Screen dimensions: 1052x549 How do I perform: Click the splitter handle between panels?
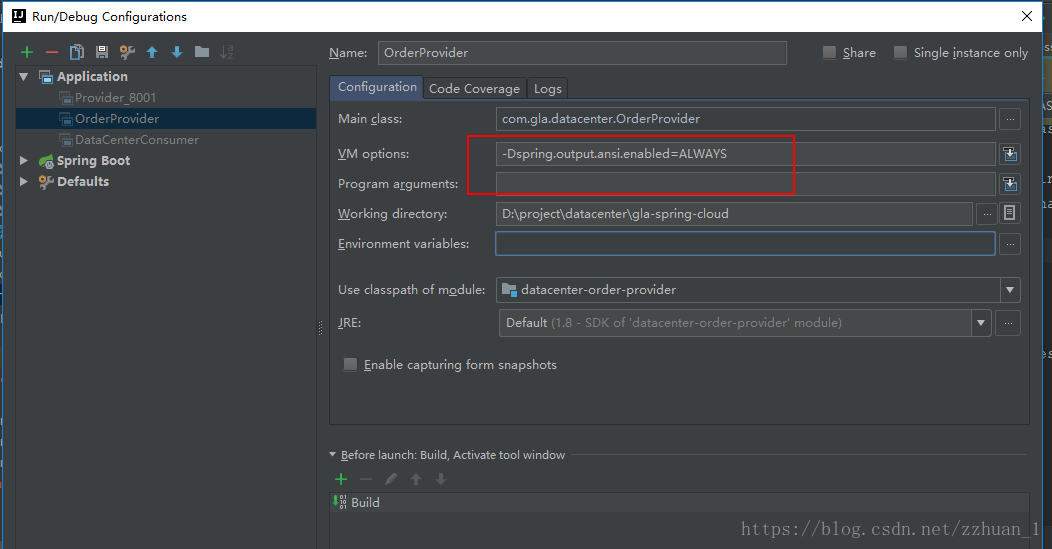click(320, 328)
